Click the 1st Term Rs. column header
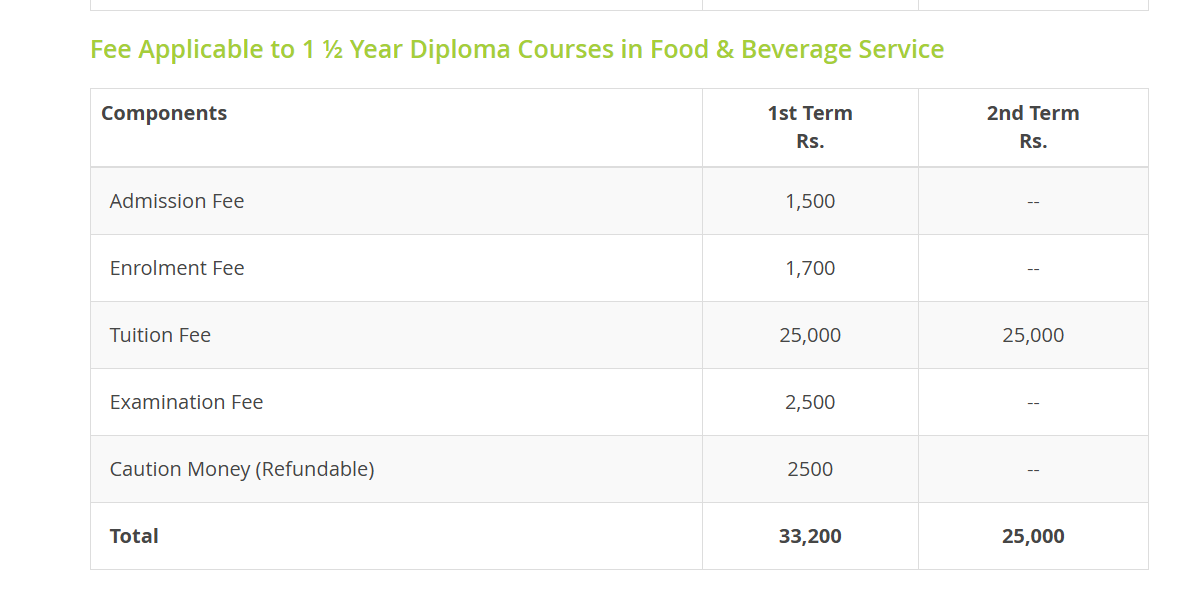 (x=810, y=128)
